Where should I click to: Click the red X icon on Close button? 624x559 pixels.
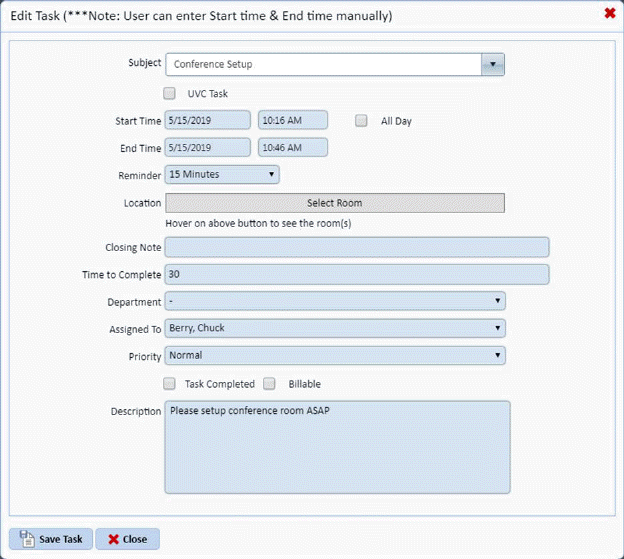pos(114,539)
